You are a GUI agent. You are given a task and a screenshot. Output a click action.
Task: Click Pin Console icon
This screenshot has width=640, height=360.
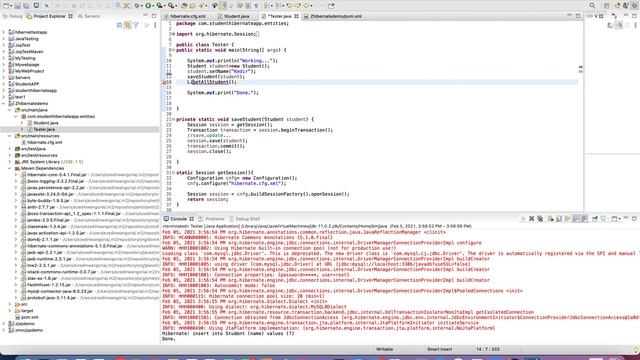point(595,219)
